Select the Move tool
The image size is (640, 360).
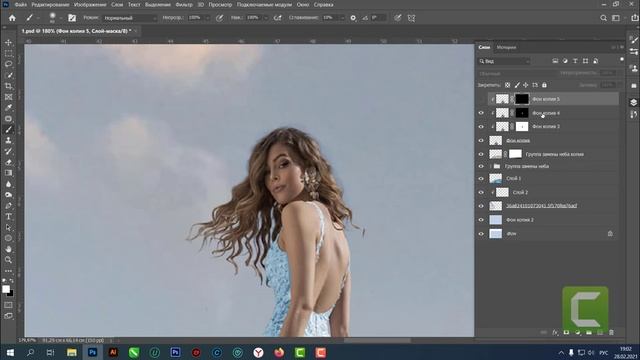(8, 42)
